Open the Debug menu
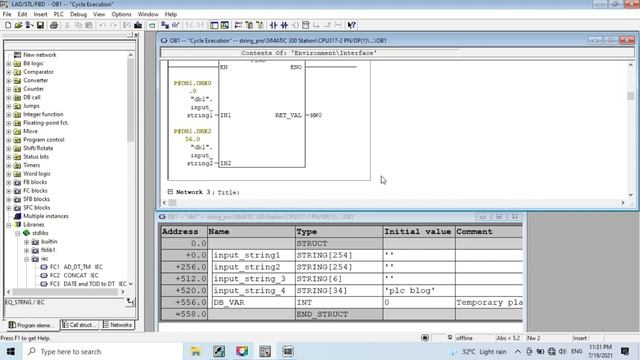Viewport: 640px width, 360px height. [x=78, y=14]
